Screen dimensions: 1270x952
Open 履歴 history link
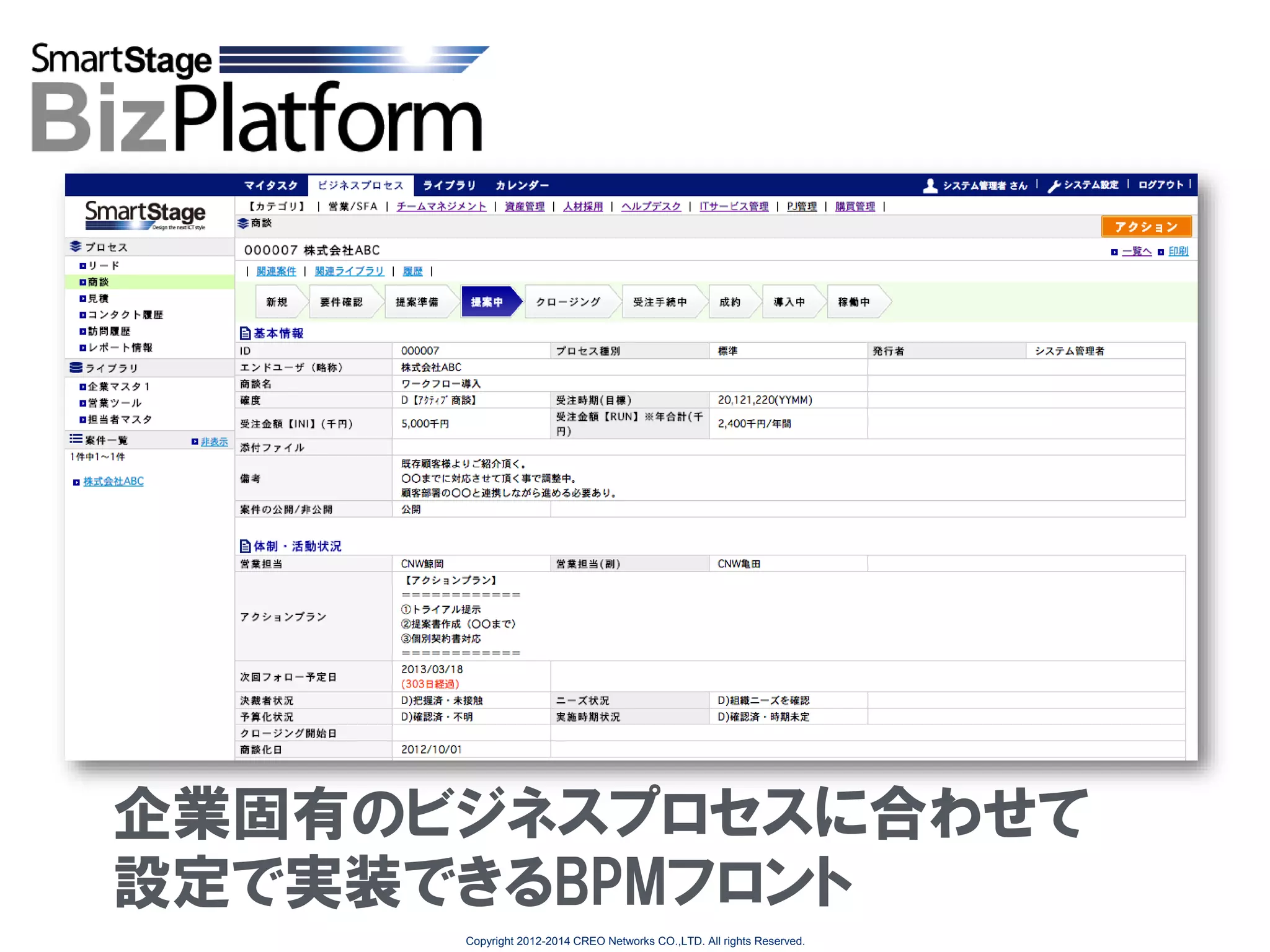(412, 271)
